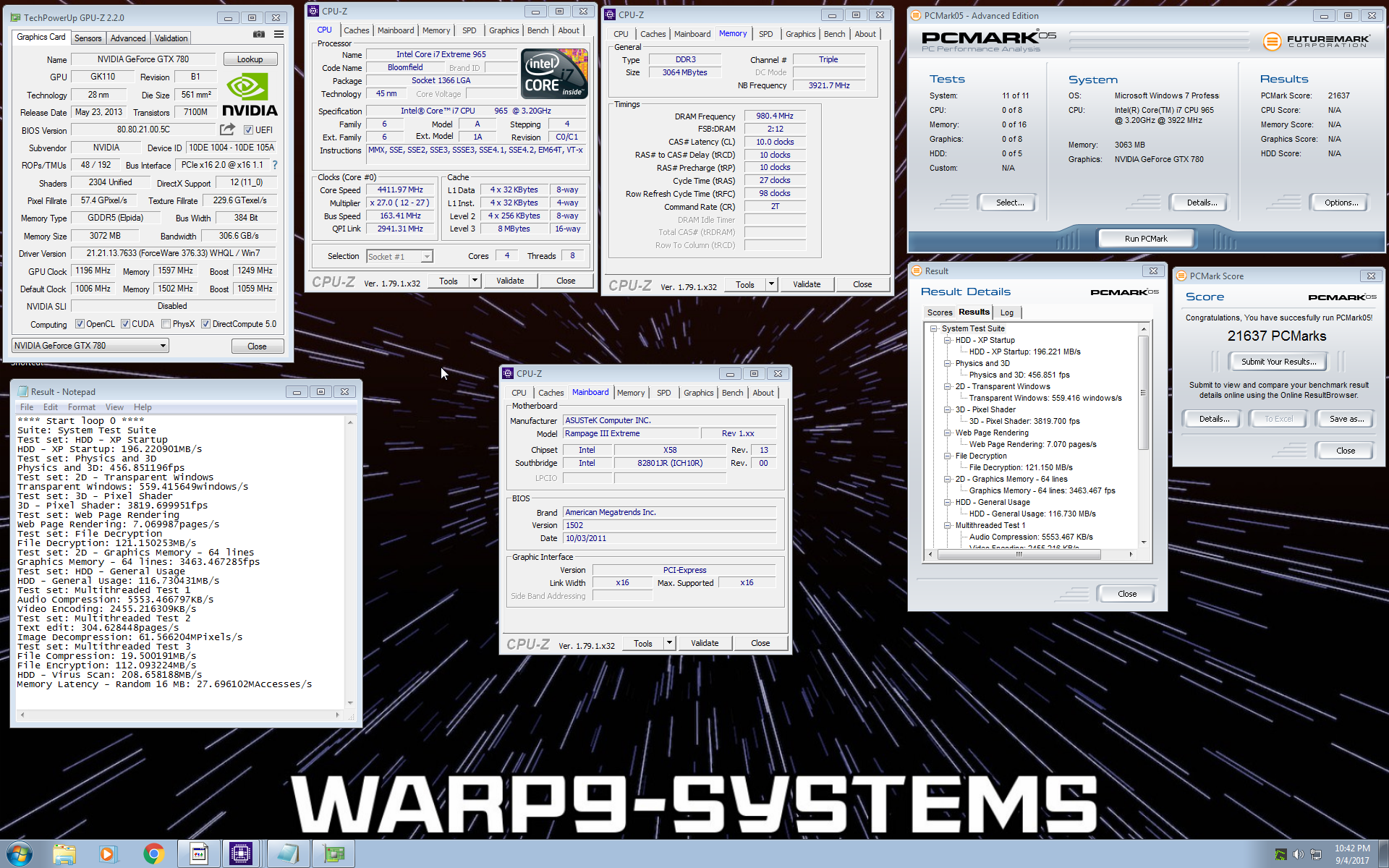Viewport: 1389px width, 868px height.
Task: Click the Select... button under Tests
Action: click(1009, 203)
